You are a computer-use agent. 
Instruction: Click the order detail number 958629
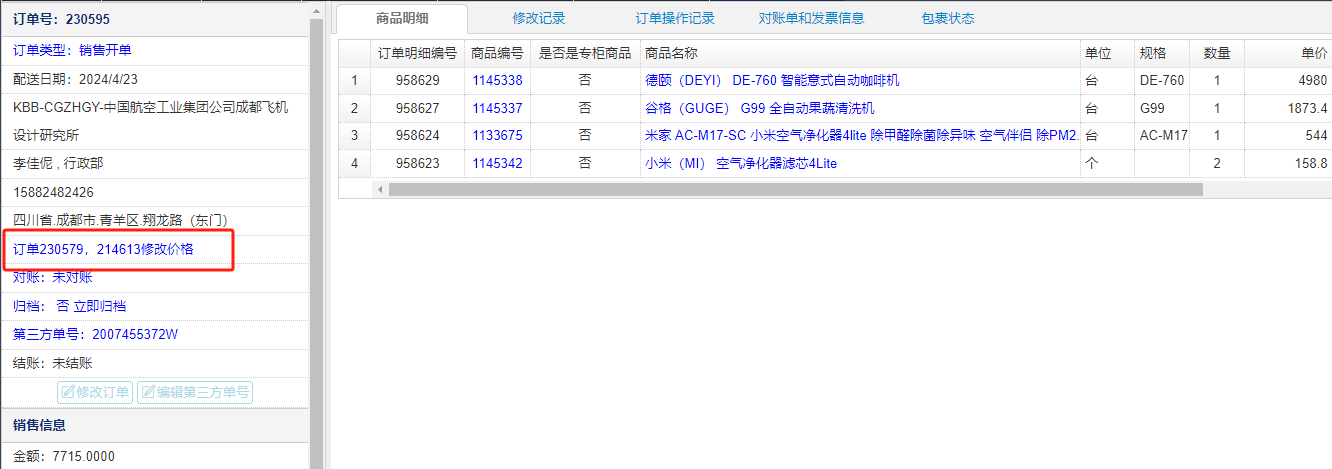(417, 80)
